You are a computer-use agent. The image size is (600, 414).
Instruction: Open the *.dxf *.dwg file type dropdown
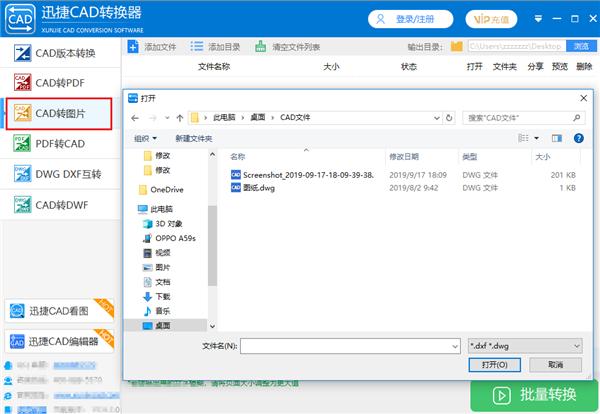525,346
